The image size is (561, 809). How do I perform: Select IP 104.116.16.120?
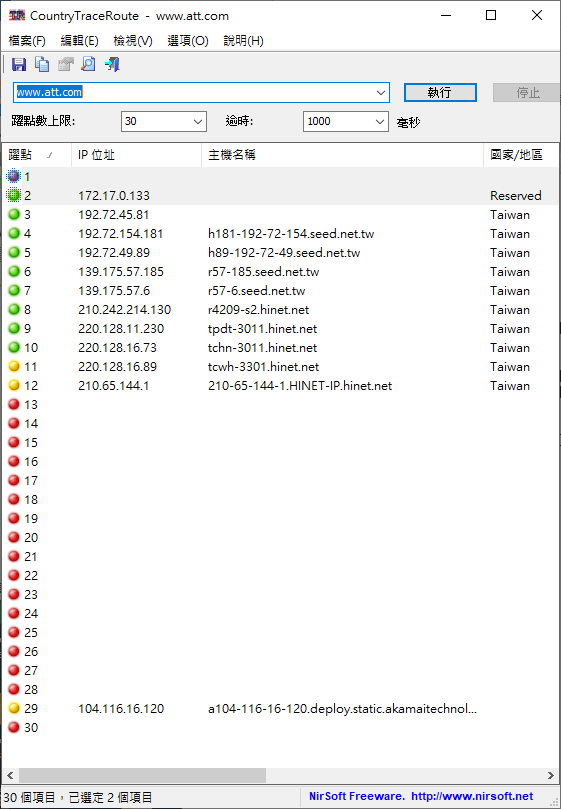pos(121,709)
